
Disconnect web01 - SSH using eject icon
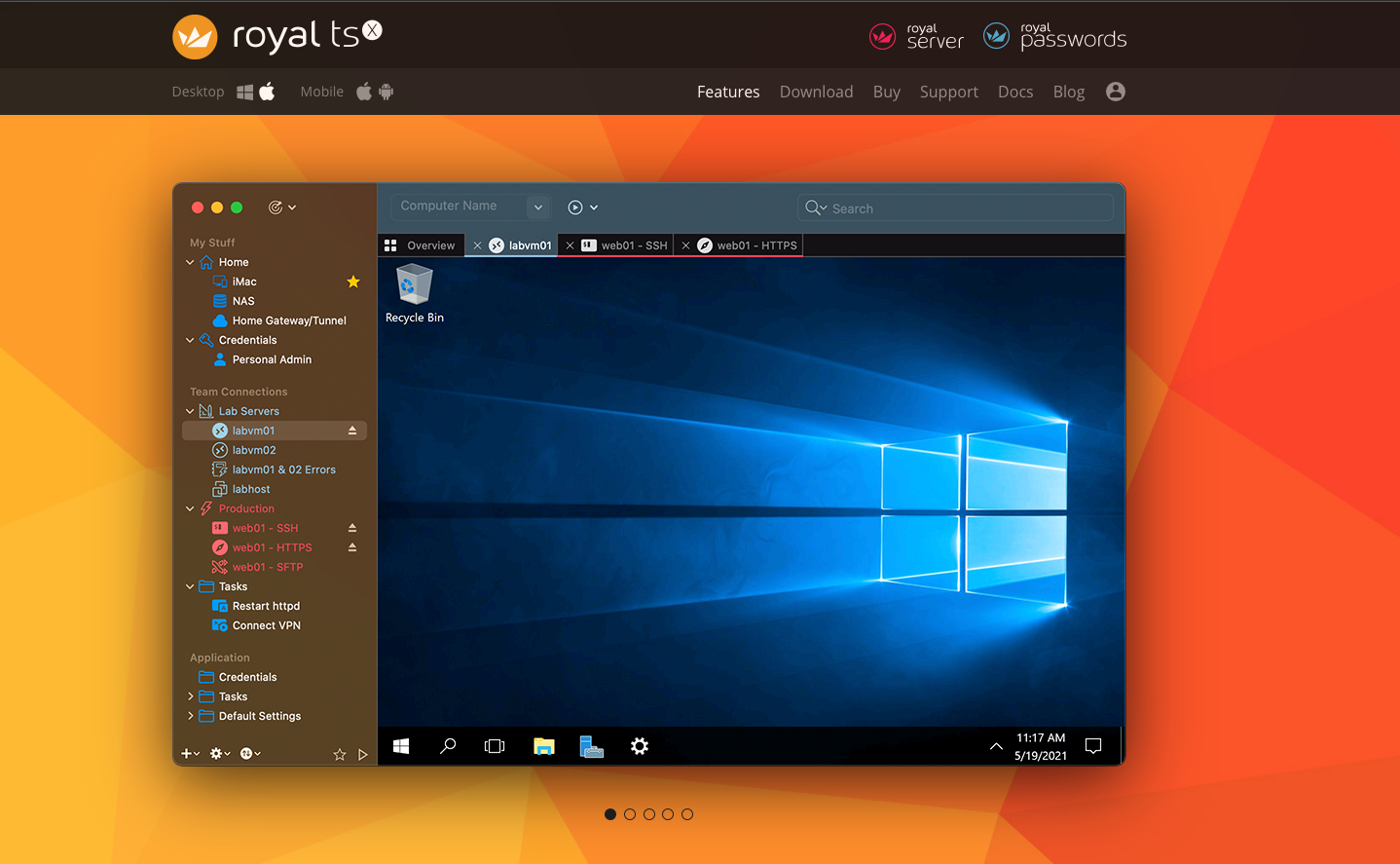click(352, 528)
